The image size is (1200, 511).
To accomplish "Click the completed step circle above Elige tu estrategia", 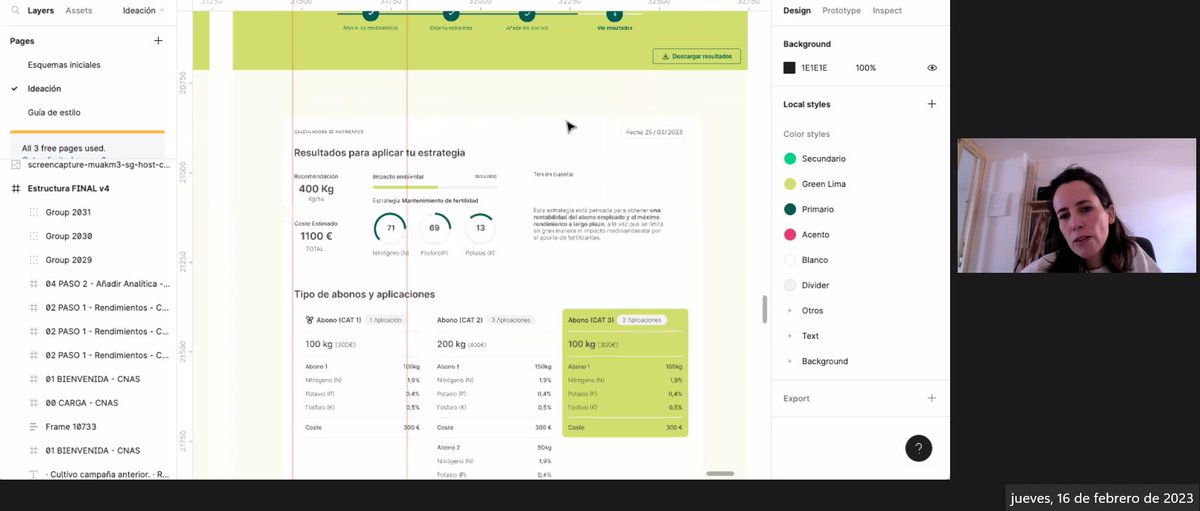I will (x=451, y=14).
